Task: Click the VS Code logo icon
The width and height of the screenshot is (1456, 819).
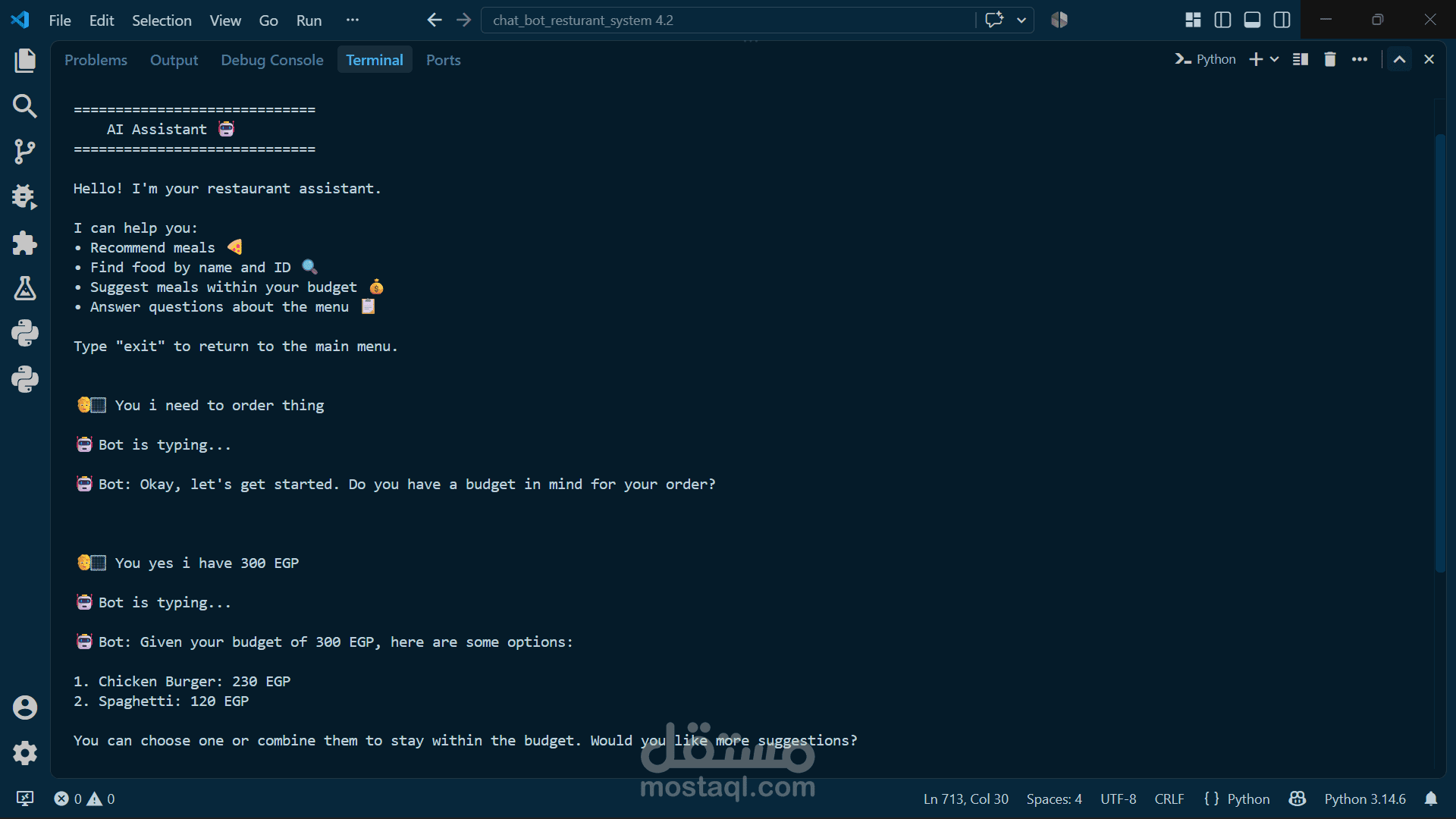Action: (20, 20)
